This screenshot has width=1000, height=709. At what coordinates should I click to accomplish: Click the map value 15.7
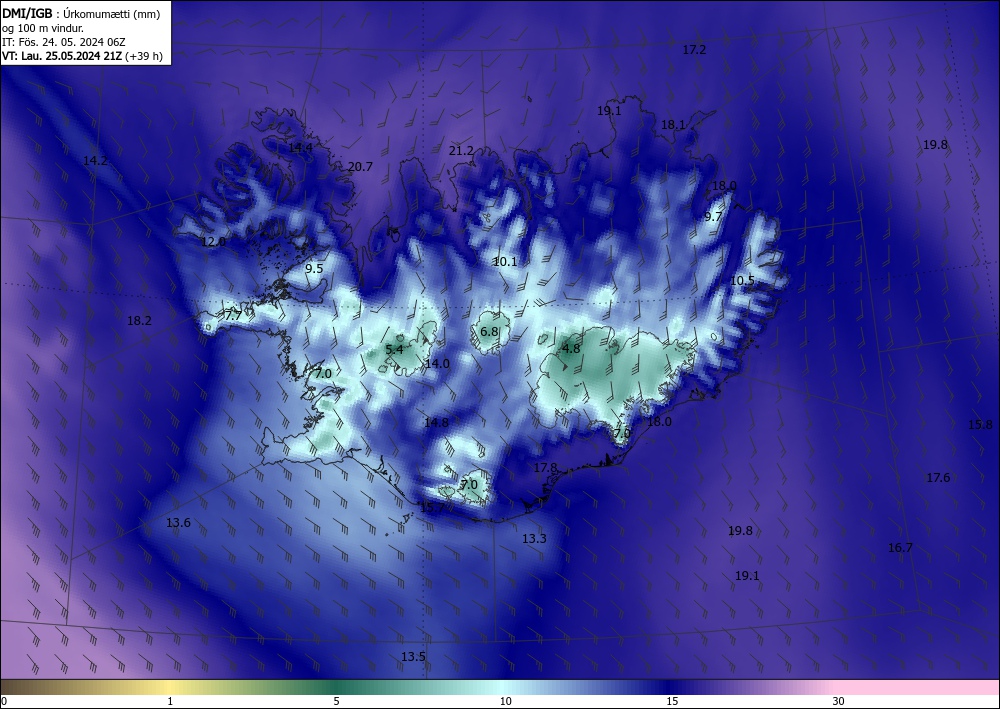(x=432, y=508)
